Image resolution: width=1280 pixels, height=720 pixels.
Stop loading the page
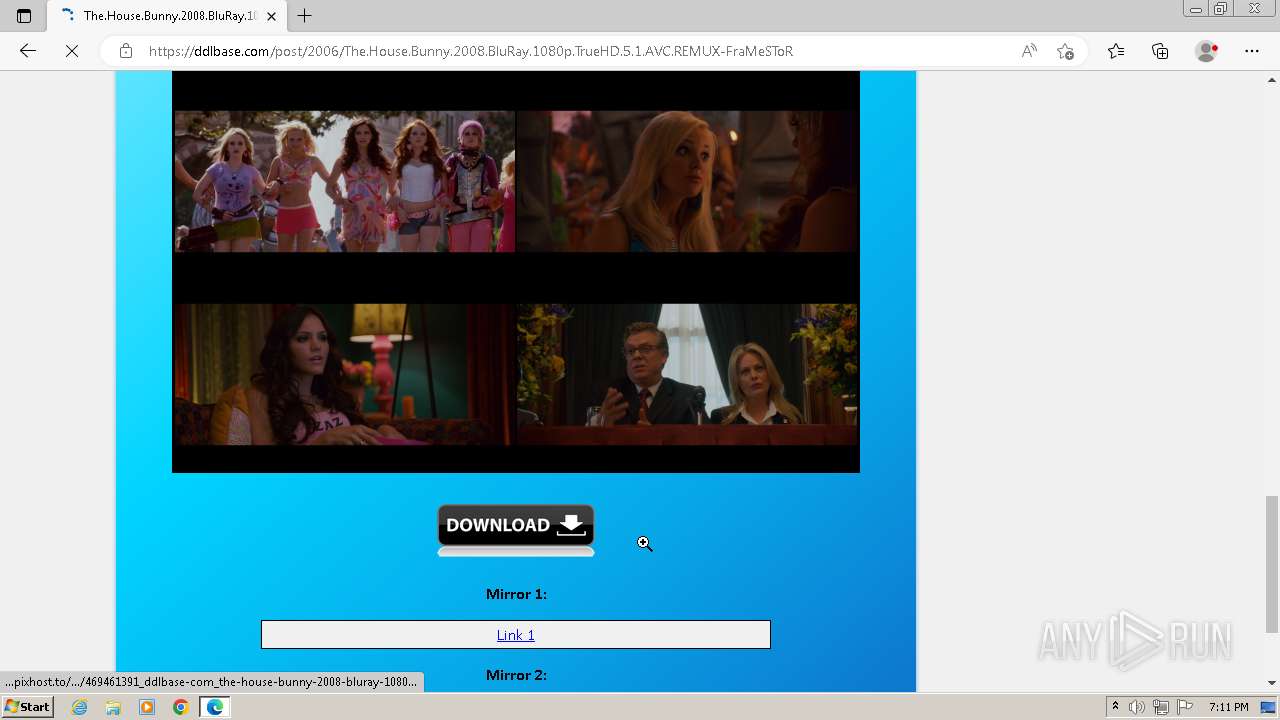72,51
